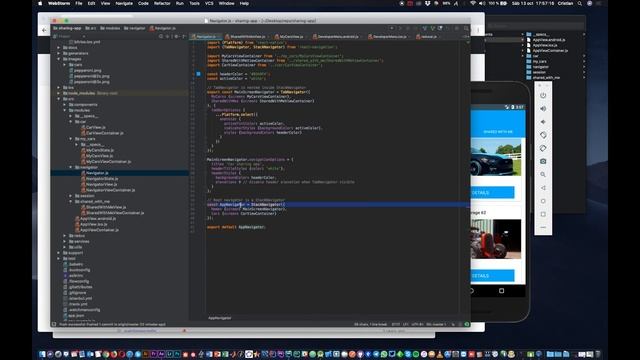640x360 pixels.
Task: Open Wi-Fi status icon in menu bar
Action: 473,3
